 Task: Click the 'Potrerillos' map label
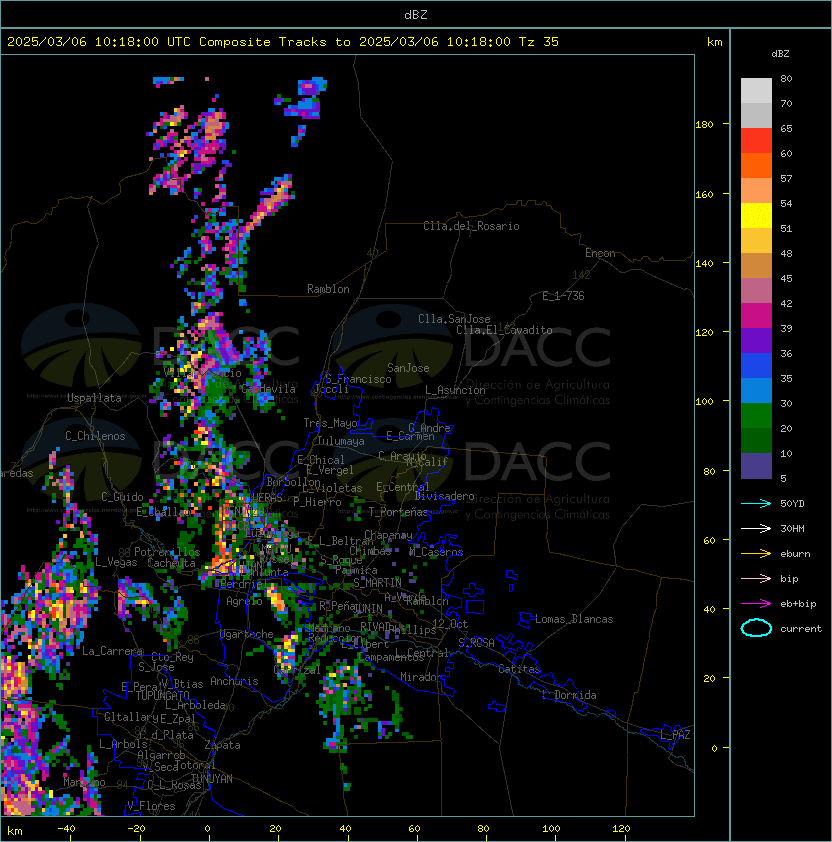(x=167, y=552)
